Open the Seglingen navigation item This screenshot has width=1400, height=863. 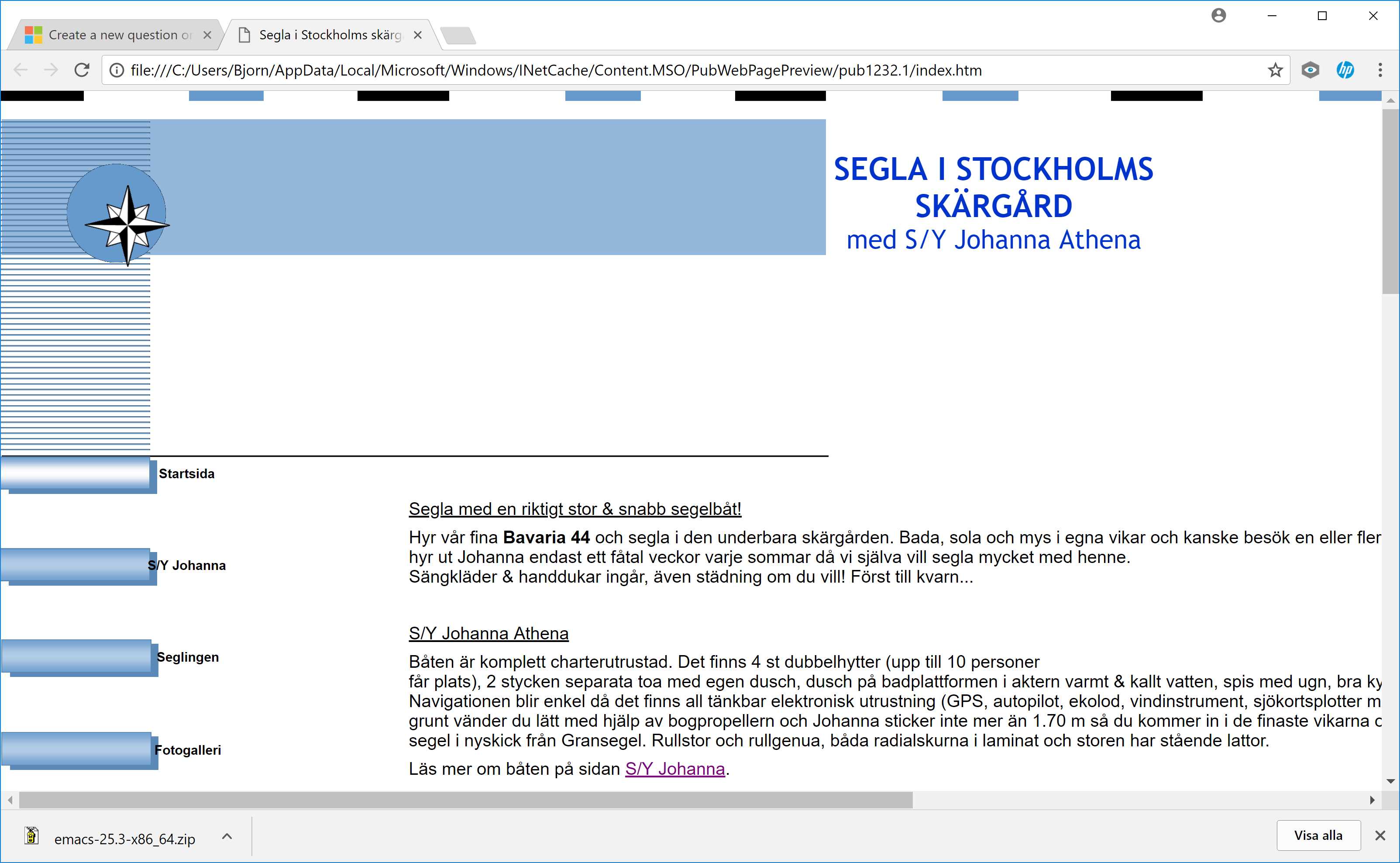[188, 657]
